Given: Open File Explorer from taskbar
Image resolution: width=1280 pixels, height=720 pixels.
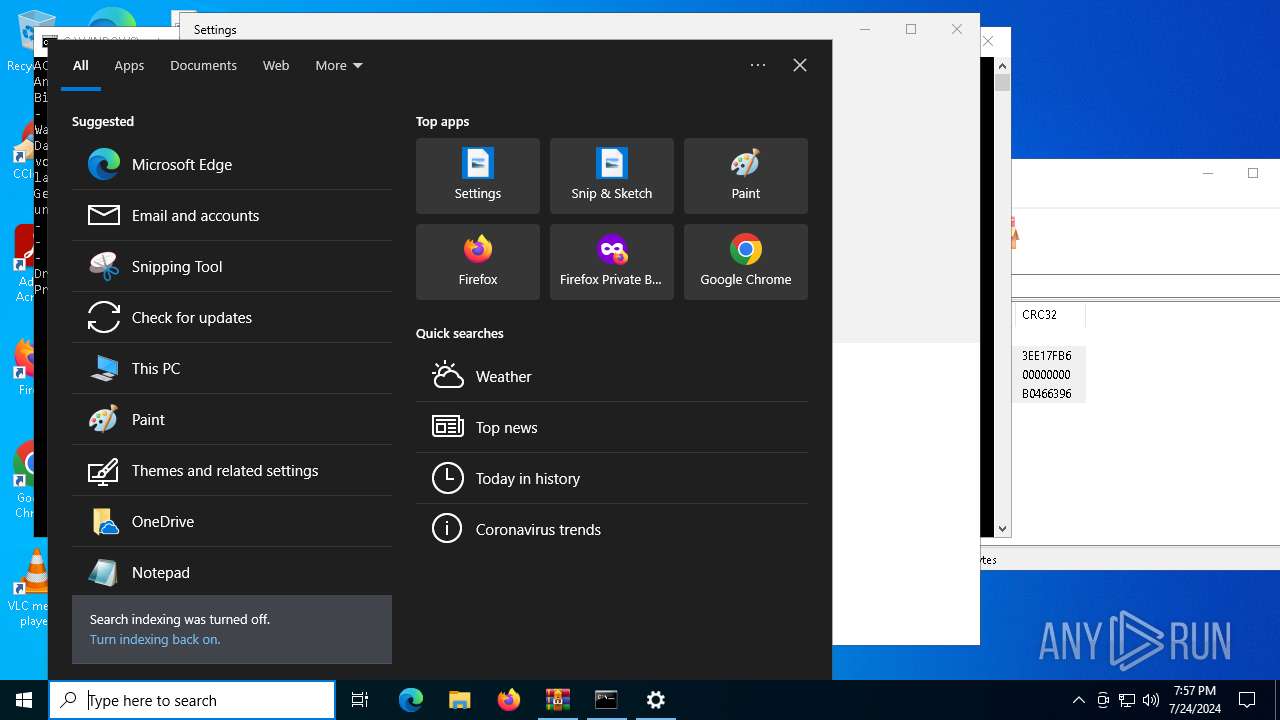Looking at the screenshot, I should click(x=460, y=700).
